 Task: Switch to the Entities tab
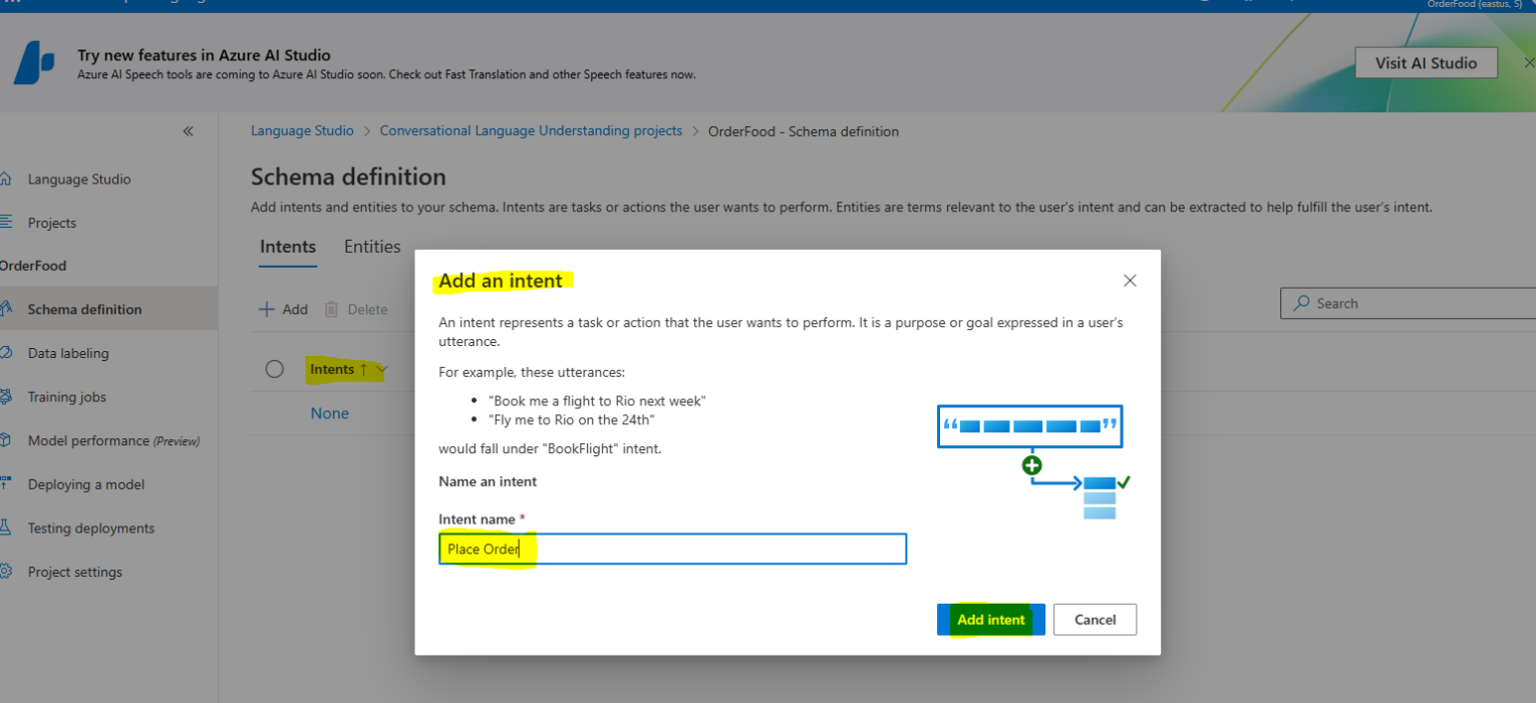(x=372, y=246)
